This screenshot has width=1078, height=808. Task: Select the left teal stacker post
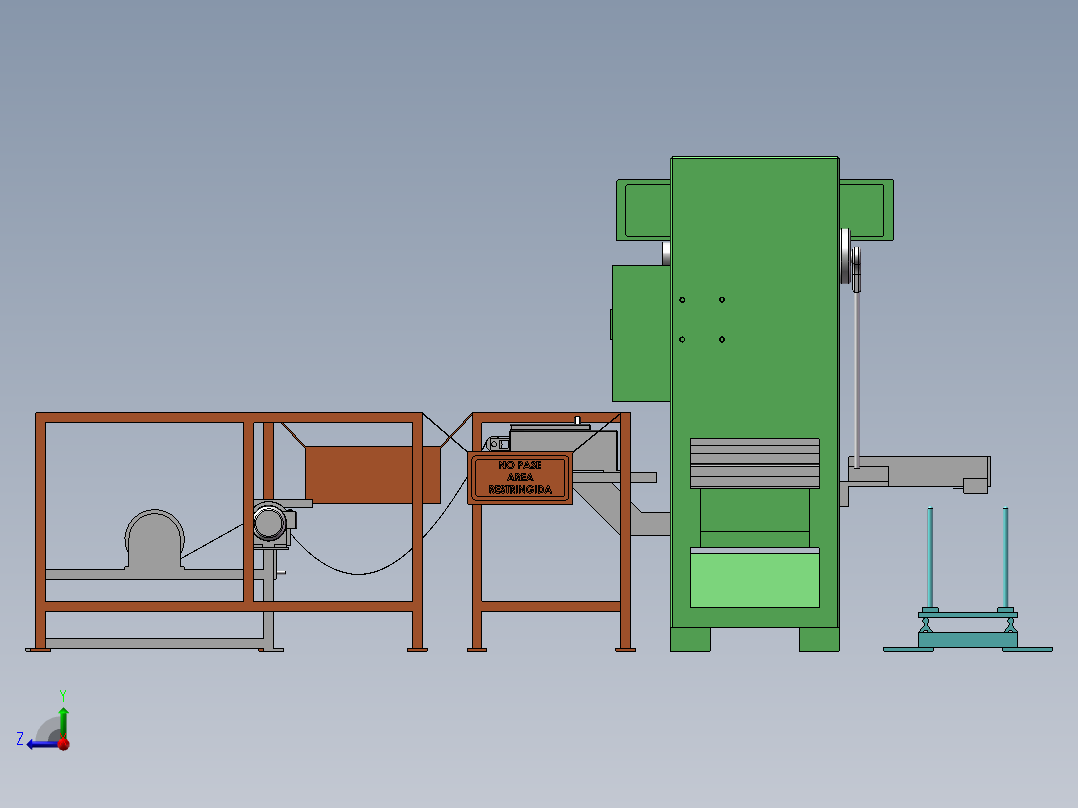pos(930,558)
